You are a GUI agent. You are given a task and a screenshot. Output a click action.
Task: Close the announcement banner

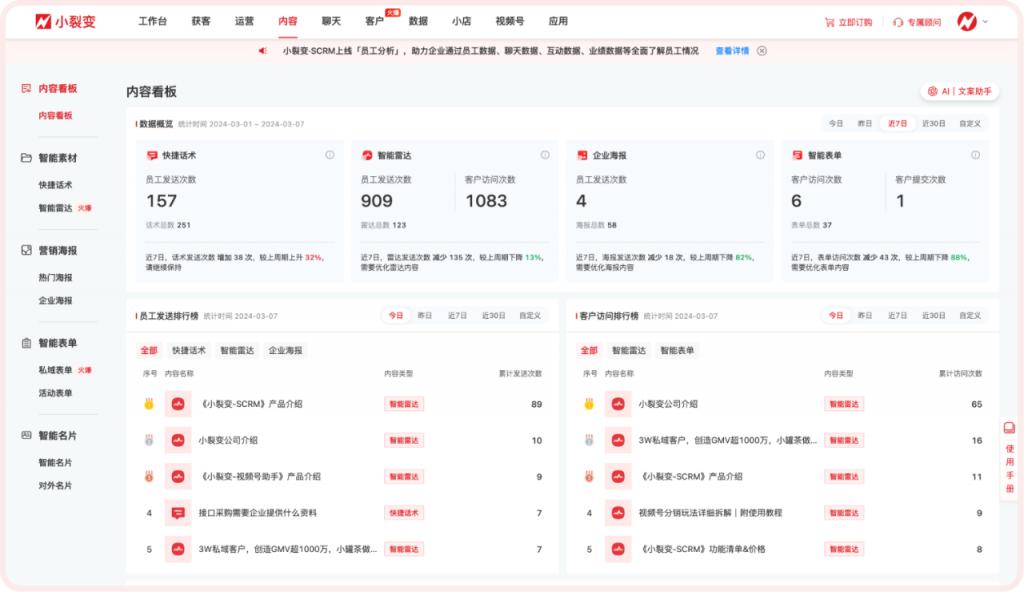[x=761, y=51]
